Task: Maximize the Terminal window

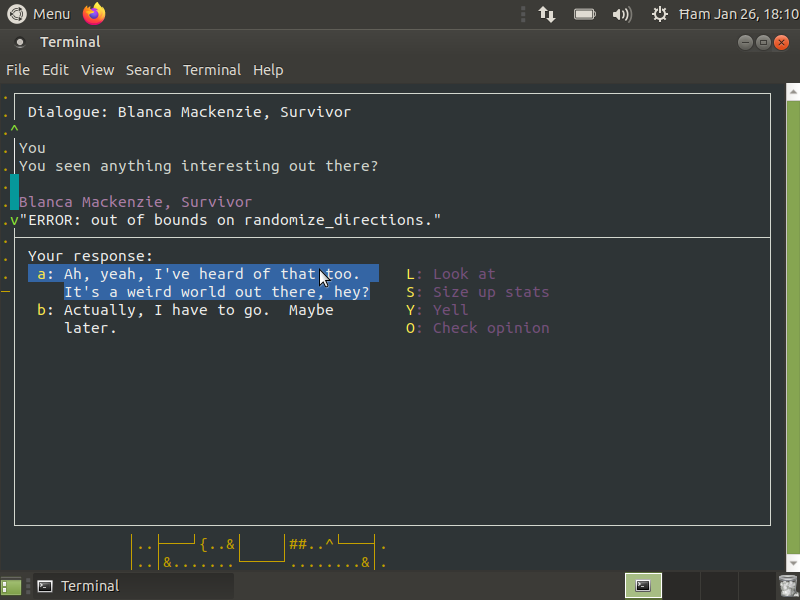Action: point(763,42)
